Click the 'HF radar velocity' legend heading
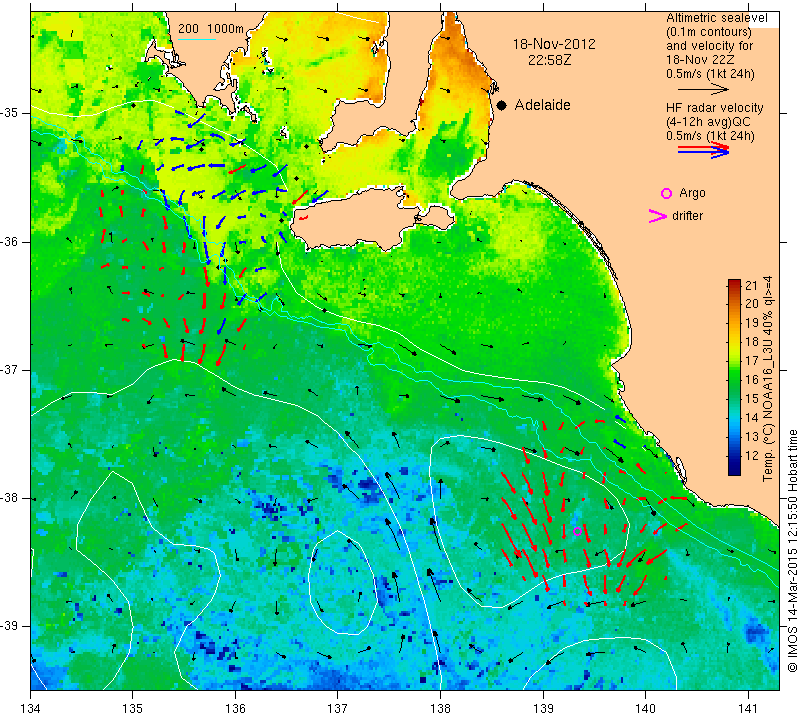 tap(714, 108)
